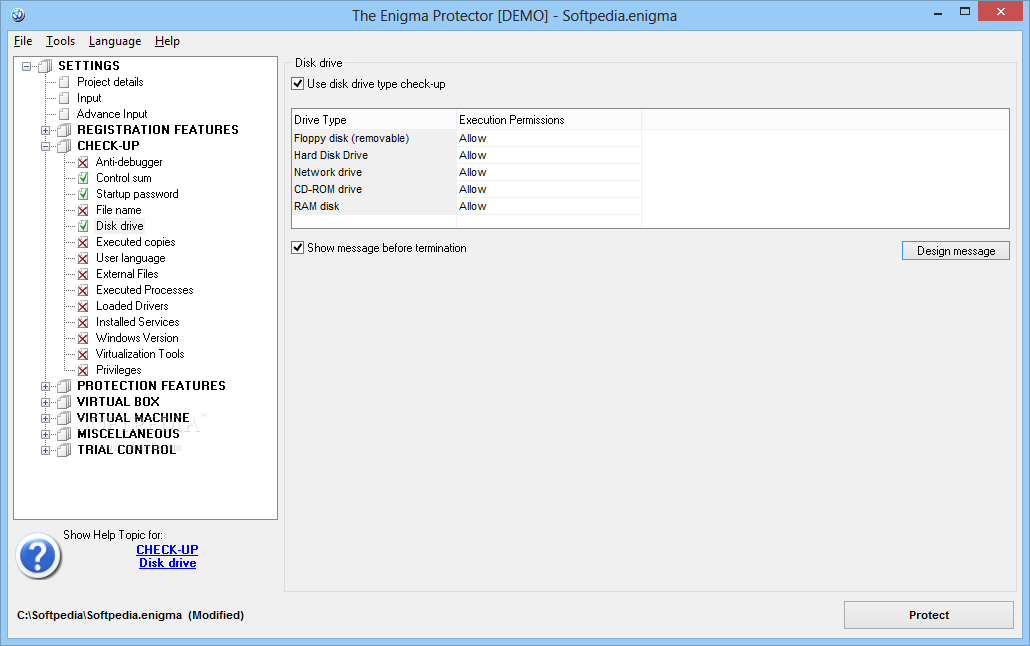The width and height of the screenshot is (1030, 646).
Task: Click the folder icon beside SETTINGS
Action: click(45, 66)
